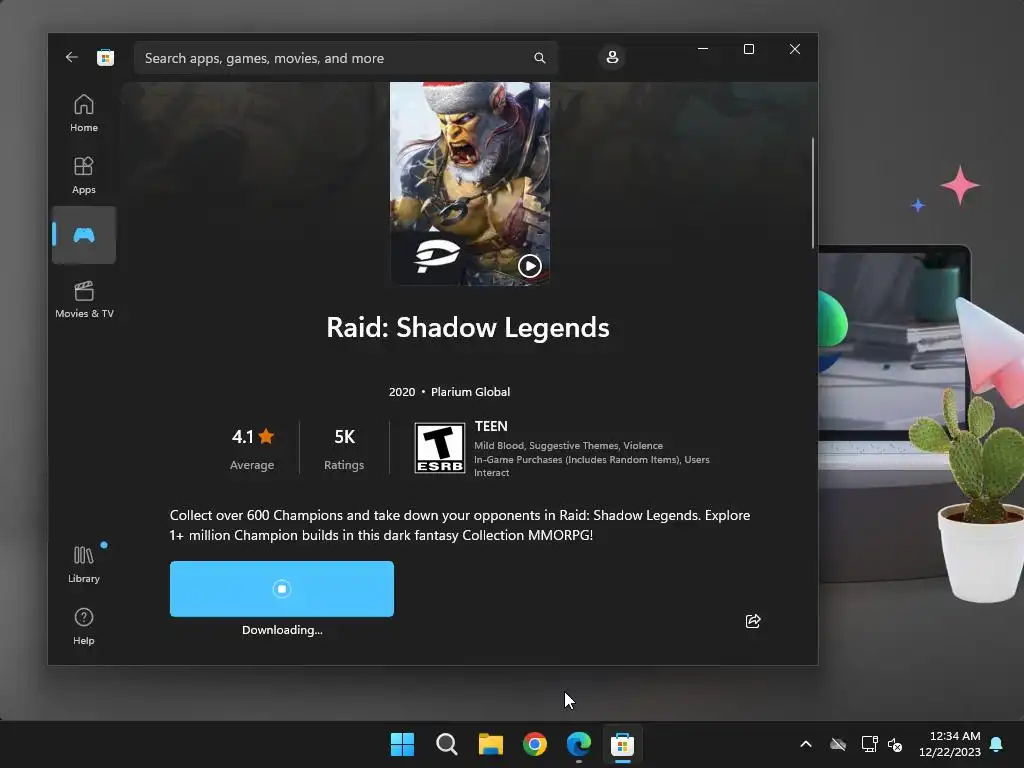
Task: Open the network status tray icon
Action: 869,744
